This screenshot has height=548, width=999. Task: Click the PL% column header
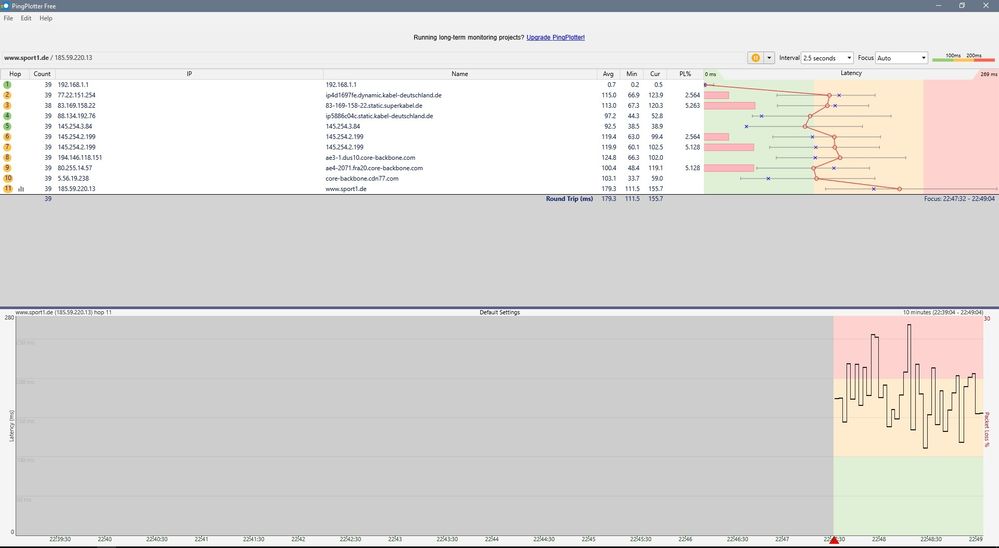[x=685, y=74]
